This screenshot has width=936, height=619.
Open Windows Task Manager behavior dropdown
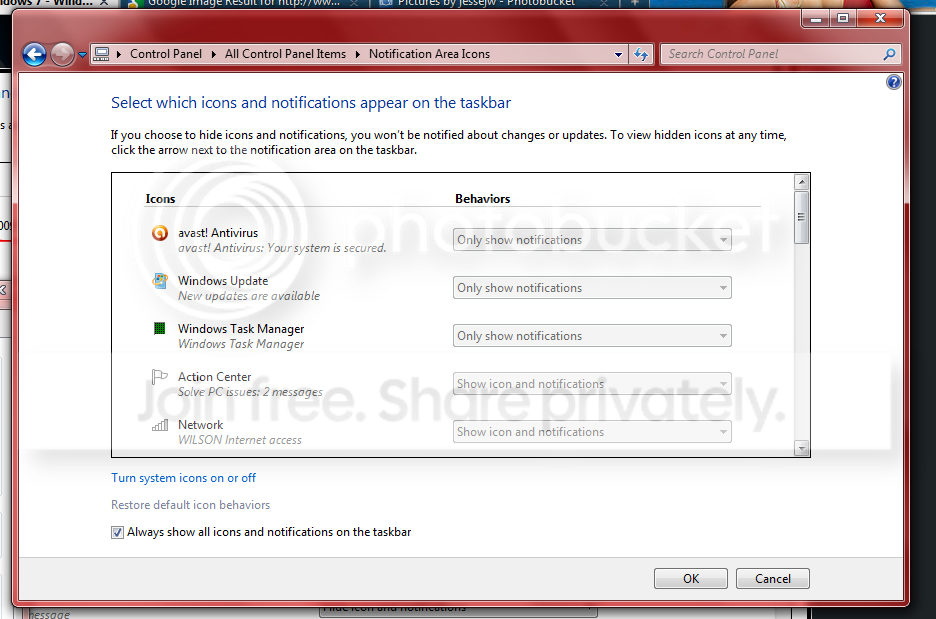[x=592, y=335]
